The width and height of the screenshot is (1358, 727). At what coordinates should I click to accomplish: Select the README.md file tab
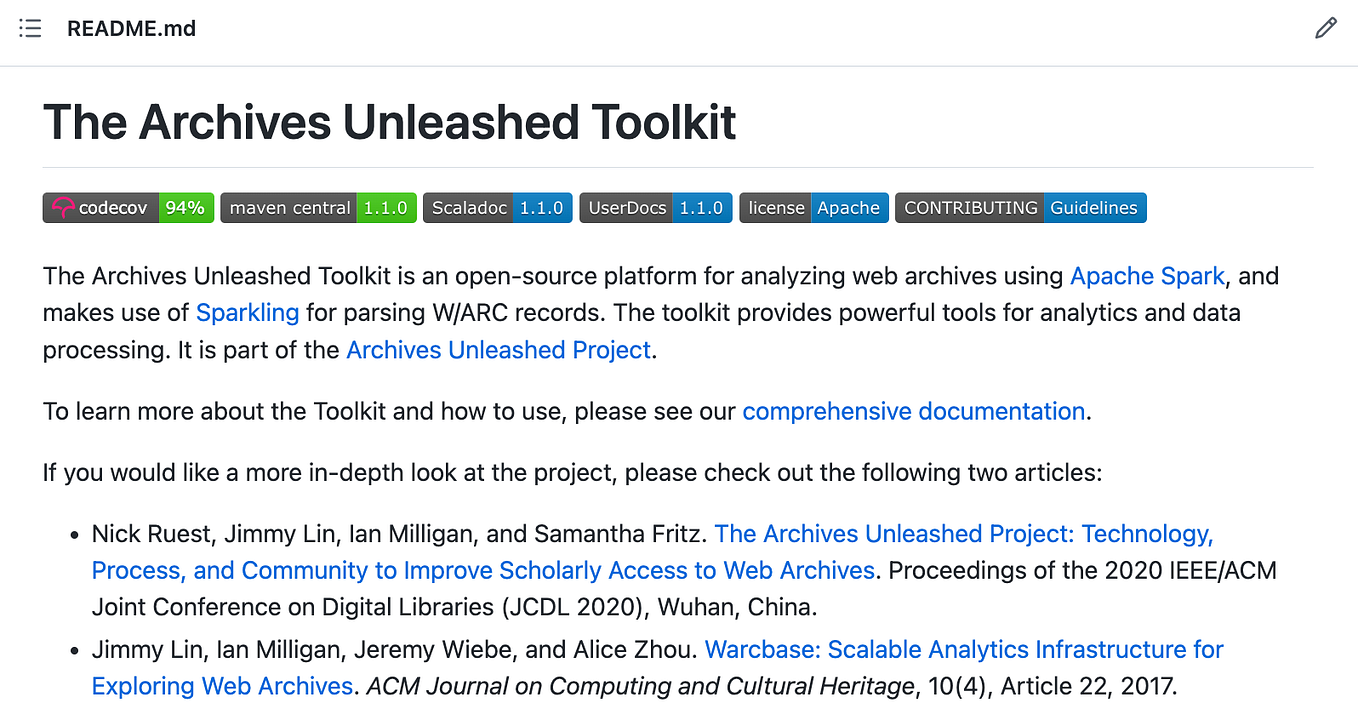(131, 28)
